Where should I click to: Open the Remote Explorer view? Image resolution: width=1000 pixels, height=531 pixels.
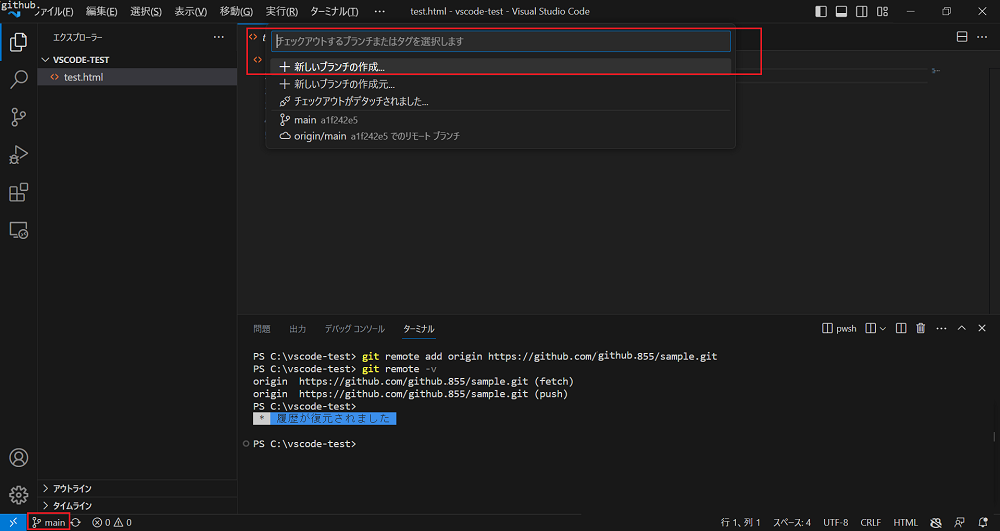18,230
